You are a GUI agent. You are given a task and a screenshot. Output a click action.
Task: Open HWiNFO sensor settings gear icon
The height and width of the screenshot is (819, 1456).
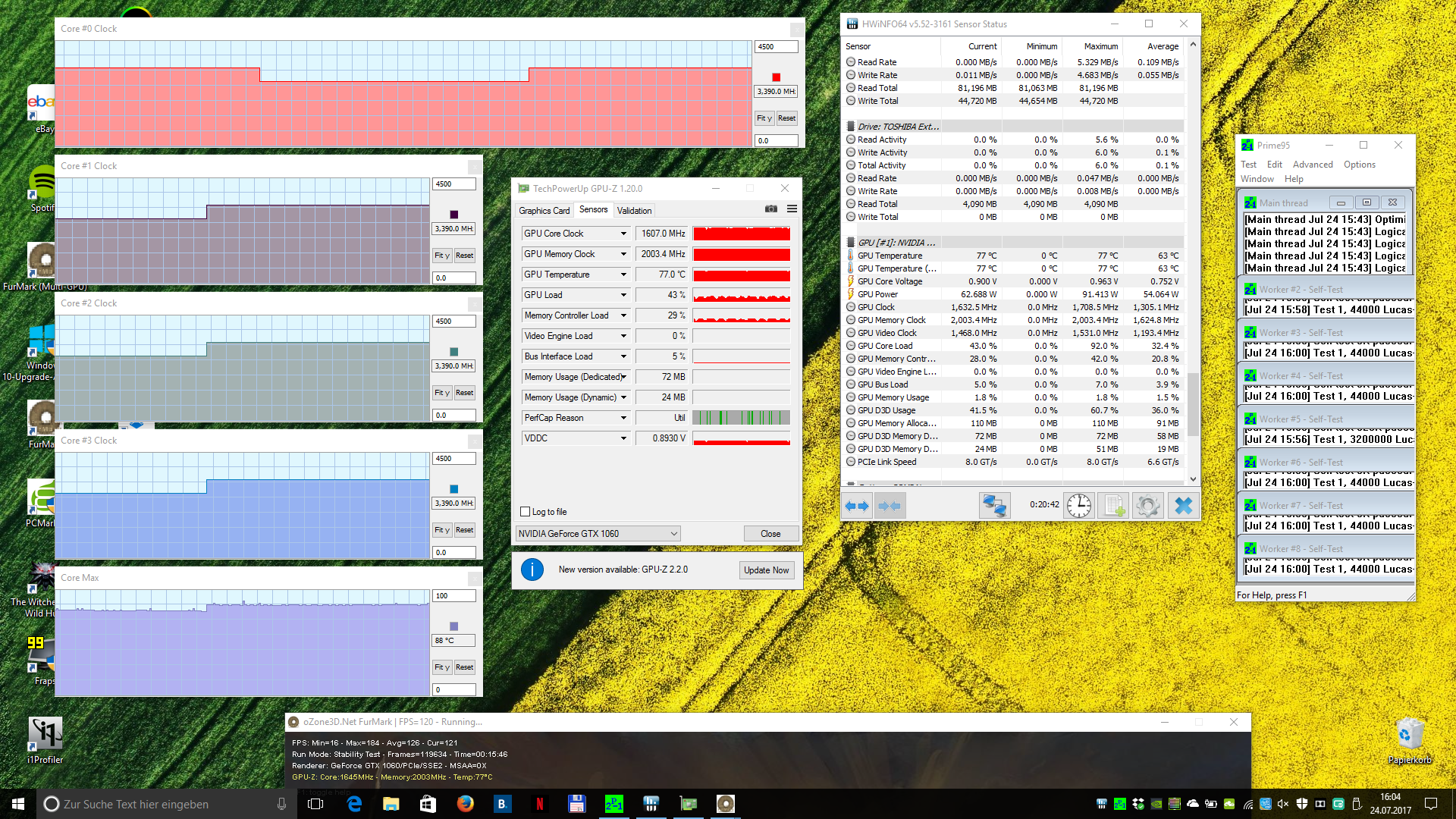pos(1148,506)
